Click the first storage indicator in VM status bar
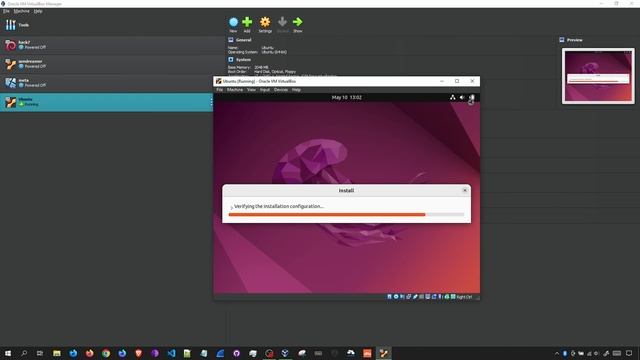The image size is (640, 360). click(389, 297)
